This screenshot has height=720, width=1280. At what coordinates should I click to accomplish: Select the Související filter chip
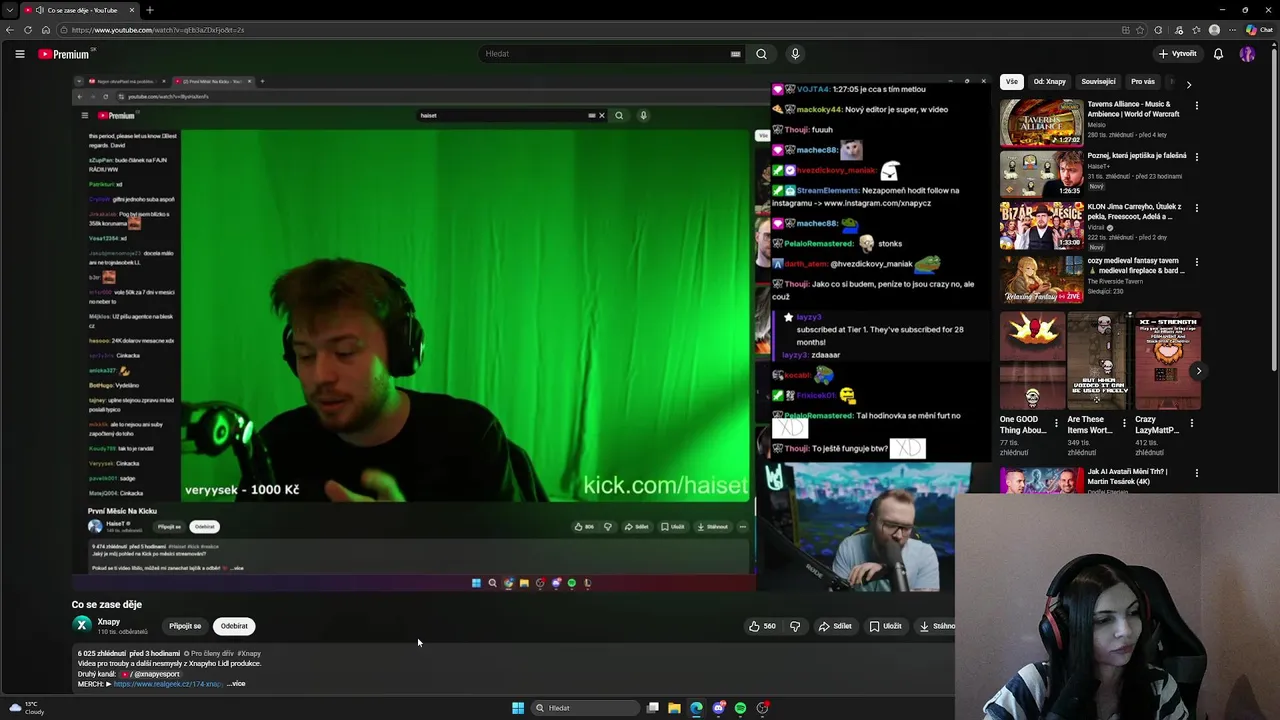pos(1098,82)
